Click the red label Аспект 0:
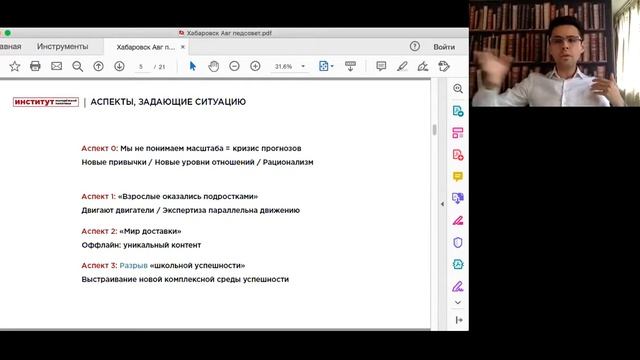 (x=100, y=148)
